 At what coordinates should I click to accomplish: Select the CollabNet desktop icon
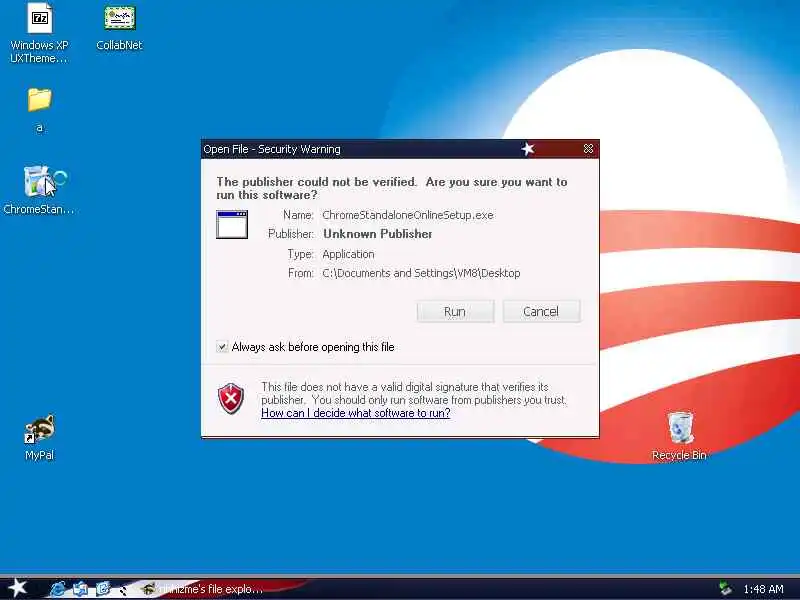[x=119, y=27]
